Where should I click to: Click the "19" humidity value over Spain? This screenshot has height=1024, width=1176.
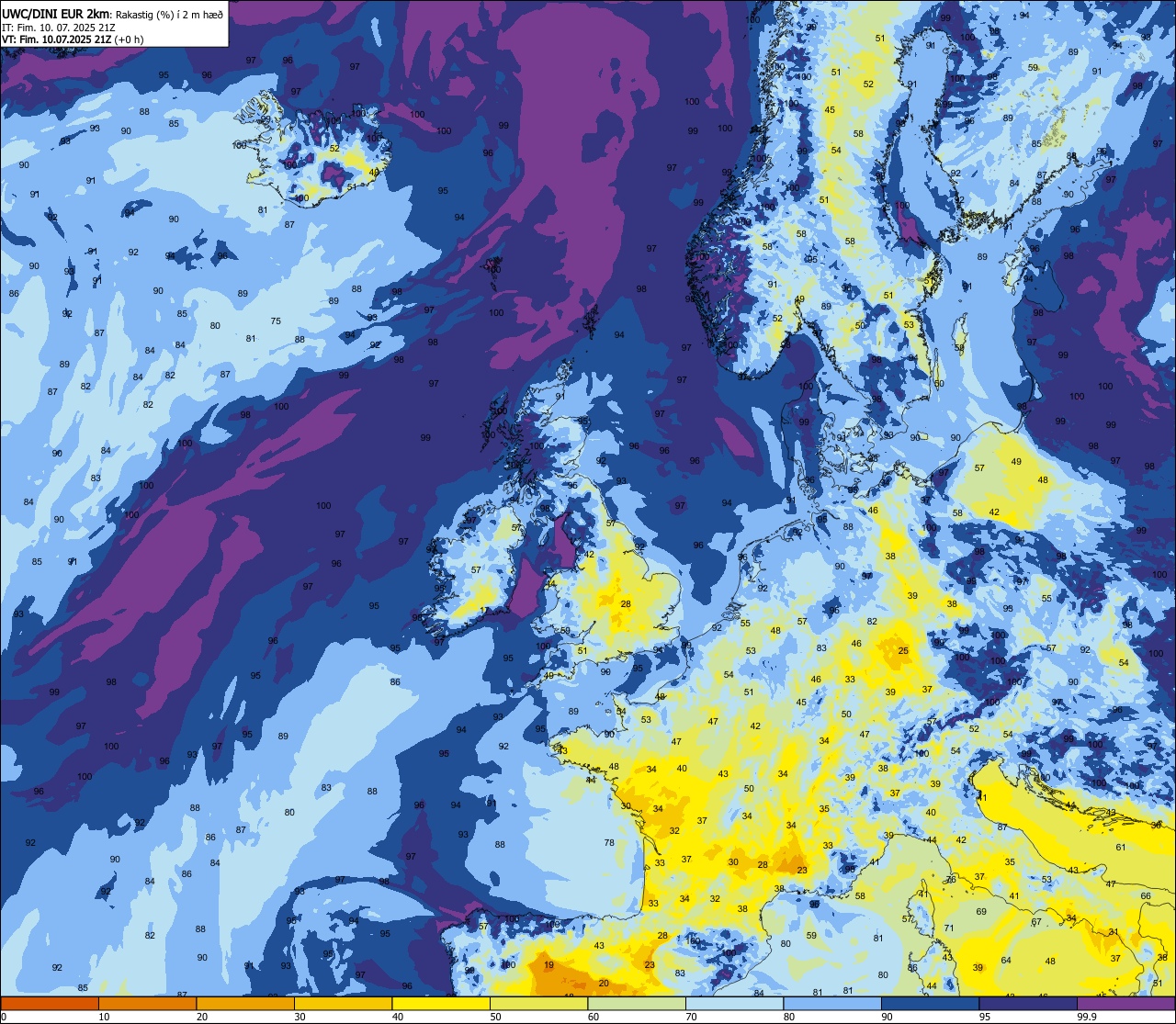point(548,965)
